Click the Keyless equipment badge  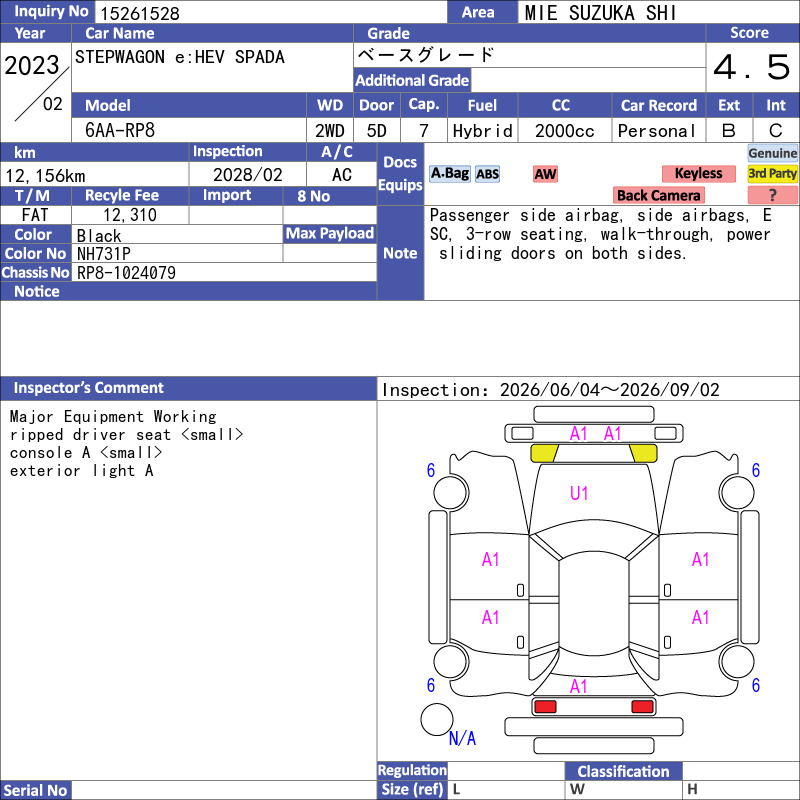tap(698, 174)
